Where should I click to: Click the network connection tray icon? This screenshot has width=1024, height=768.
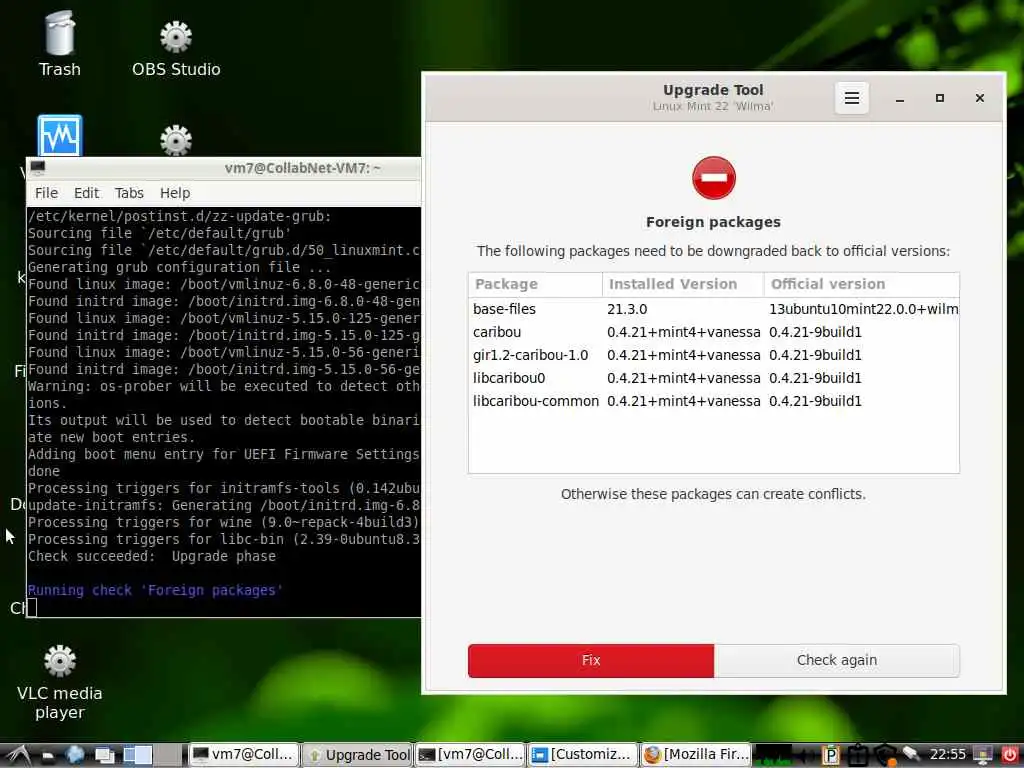point(912,754)
